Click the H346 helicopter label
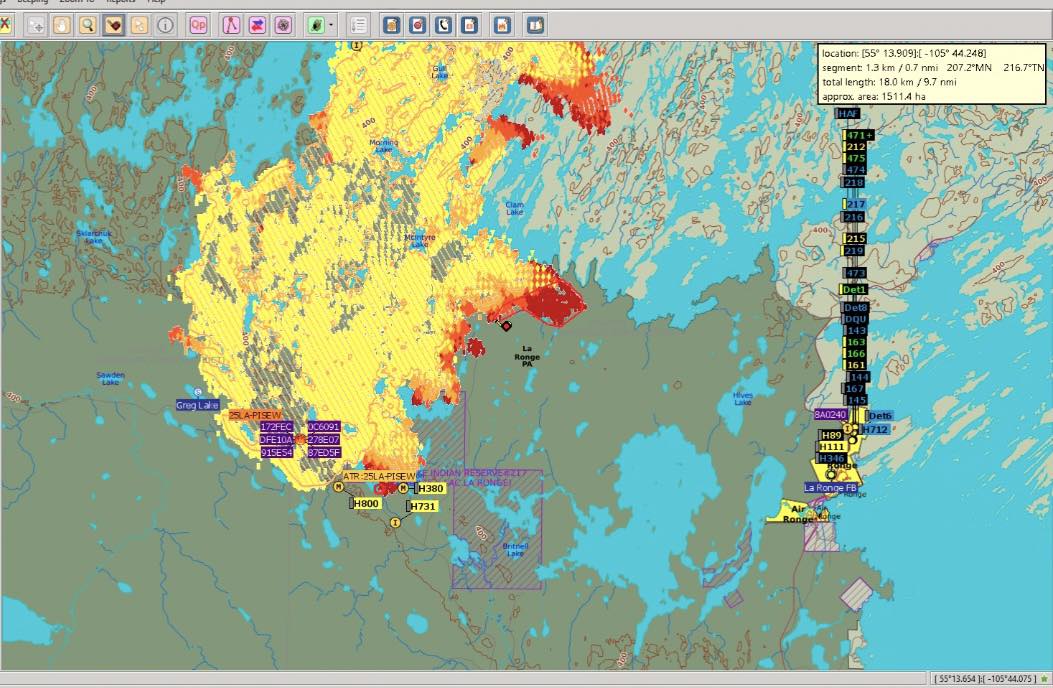The width and height of the screenshot is (1053, 688). [x=832, y=458]
